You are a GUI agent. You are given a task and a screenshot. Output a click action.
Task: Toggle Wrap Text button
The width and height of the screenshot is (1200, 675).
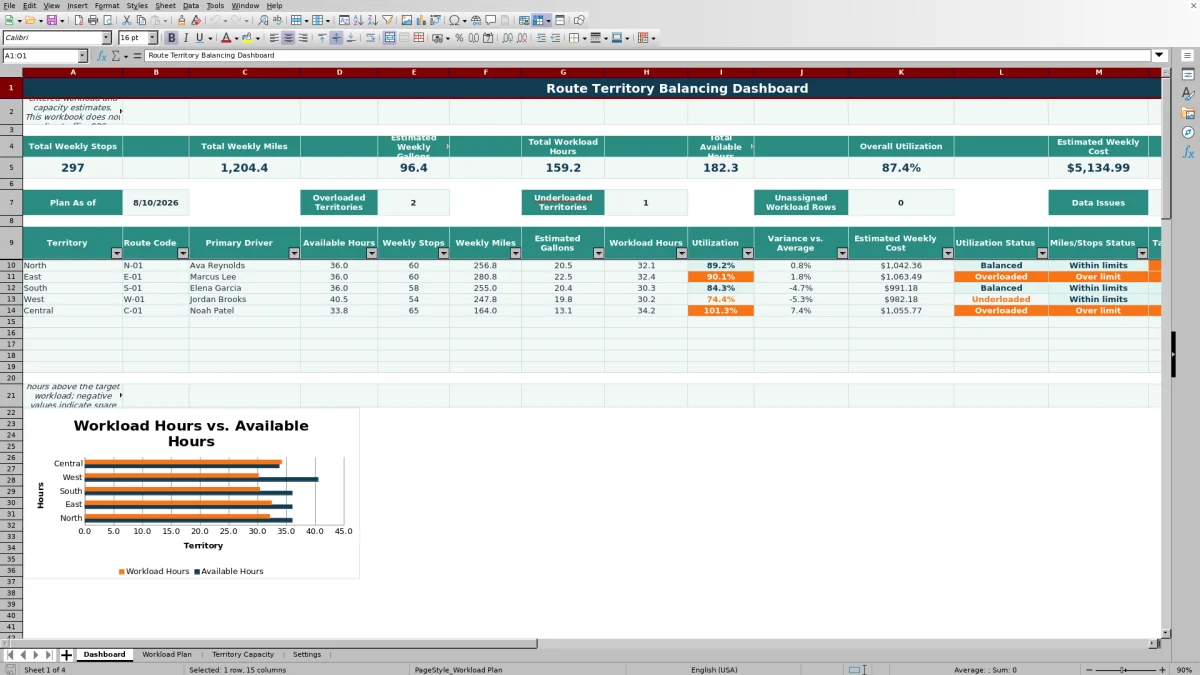coord(370,38)
